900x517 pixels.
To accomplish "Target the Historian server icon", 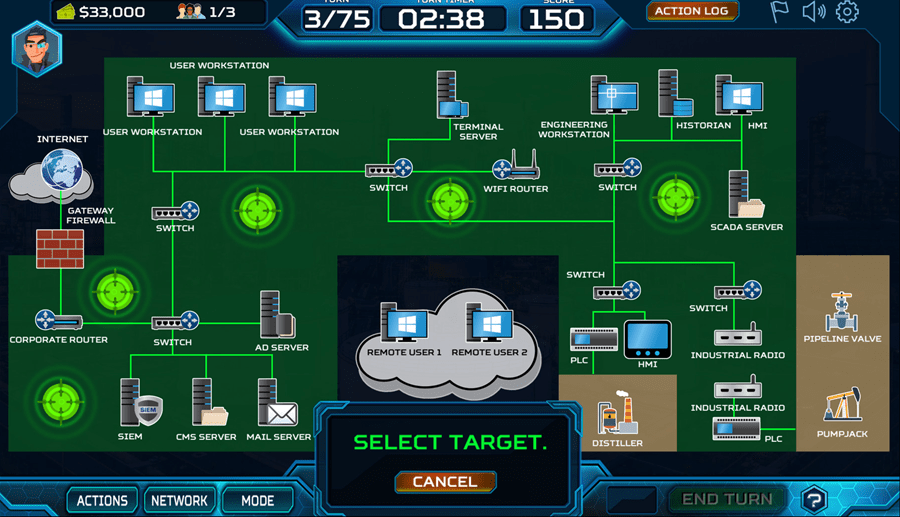I will point(676,93).
